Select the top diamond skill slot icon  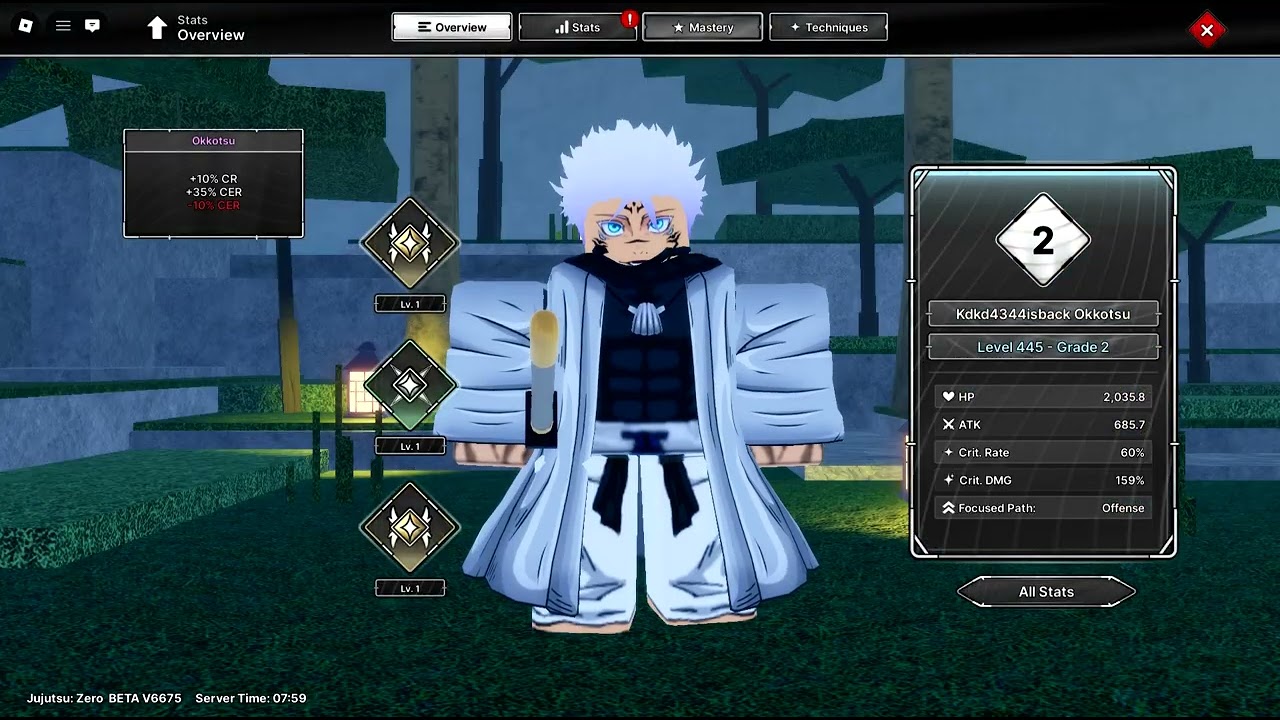[410, 243]
